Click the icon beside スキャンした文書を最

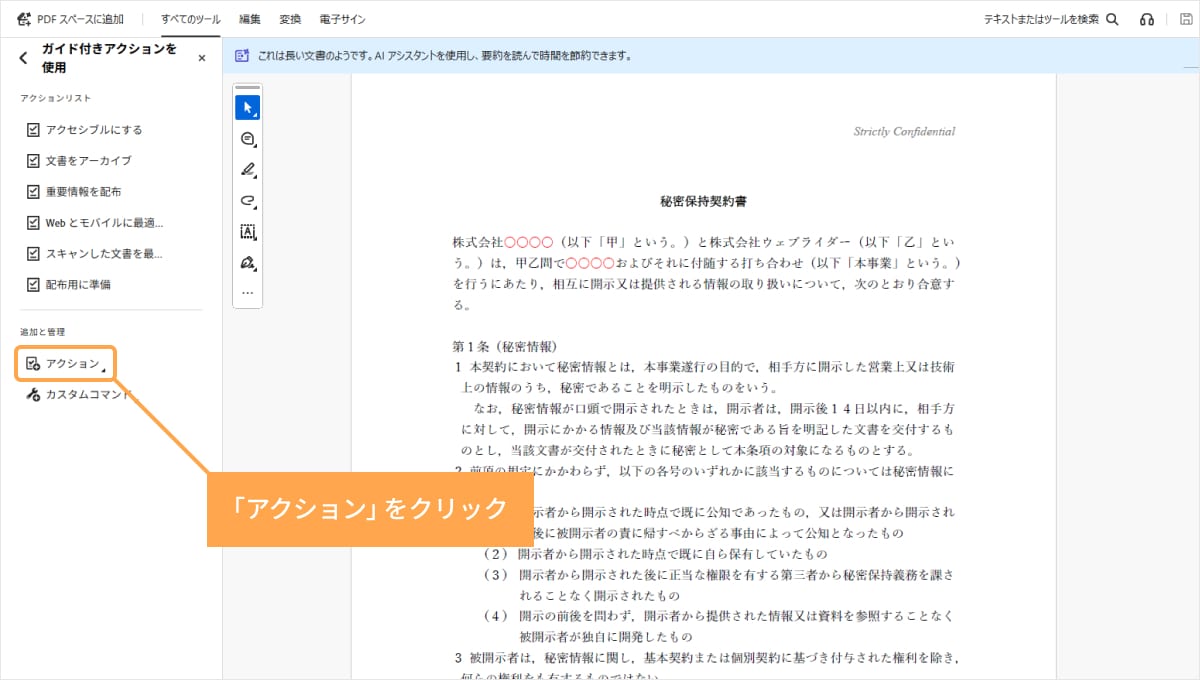(x=33, y=254)
